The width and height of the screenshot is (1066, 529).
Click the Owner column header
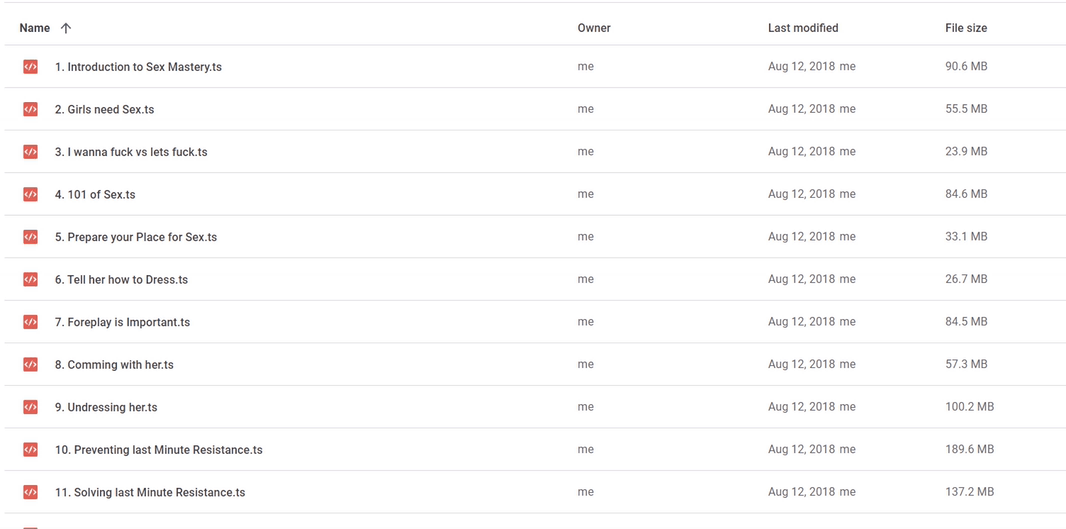pyautogui.click(x=594, y=28)
